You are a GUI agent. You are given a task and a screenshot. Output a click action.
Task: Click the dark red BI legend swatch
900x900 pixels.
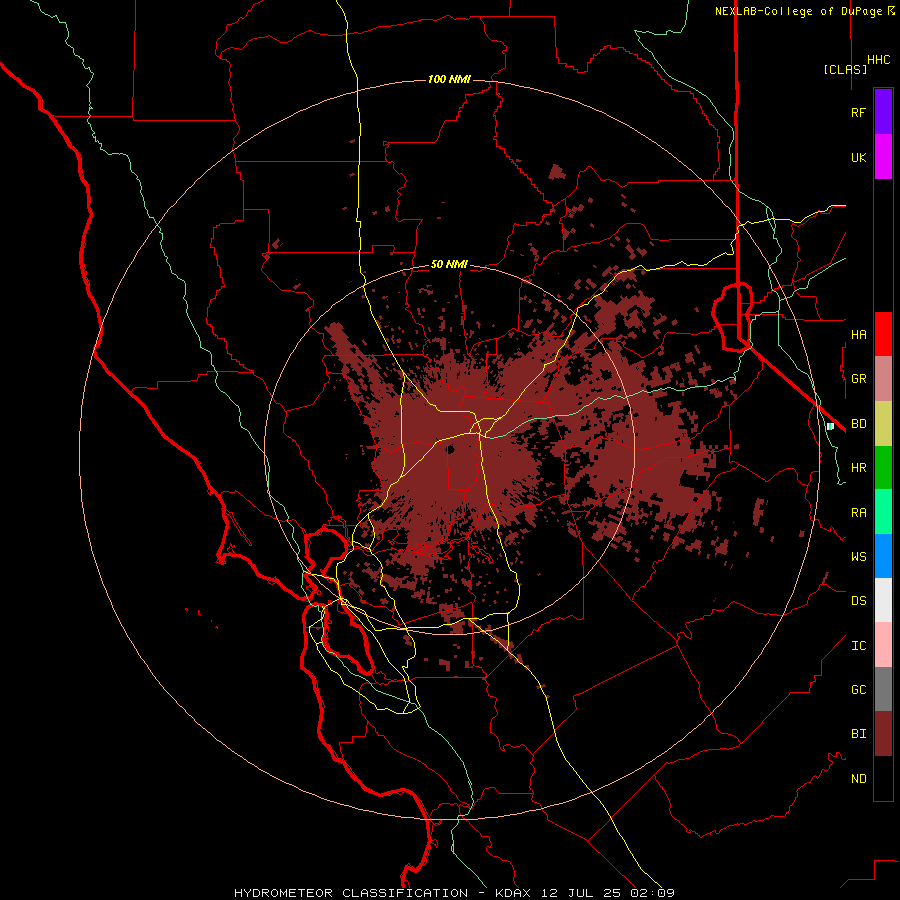(x=883, y=734)
